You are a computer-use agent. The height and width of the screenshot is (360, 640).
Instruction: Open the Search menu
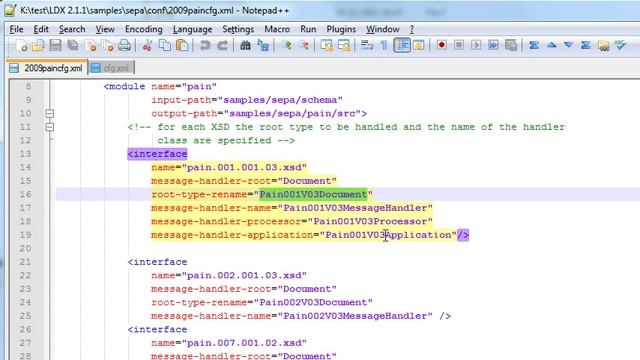(72, 29)
